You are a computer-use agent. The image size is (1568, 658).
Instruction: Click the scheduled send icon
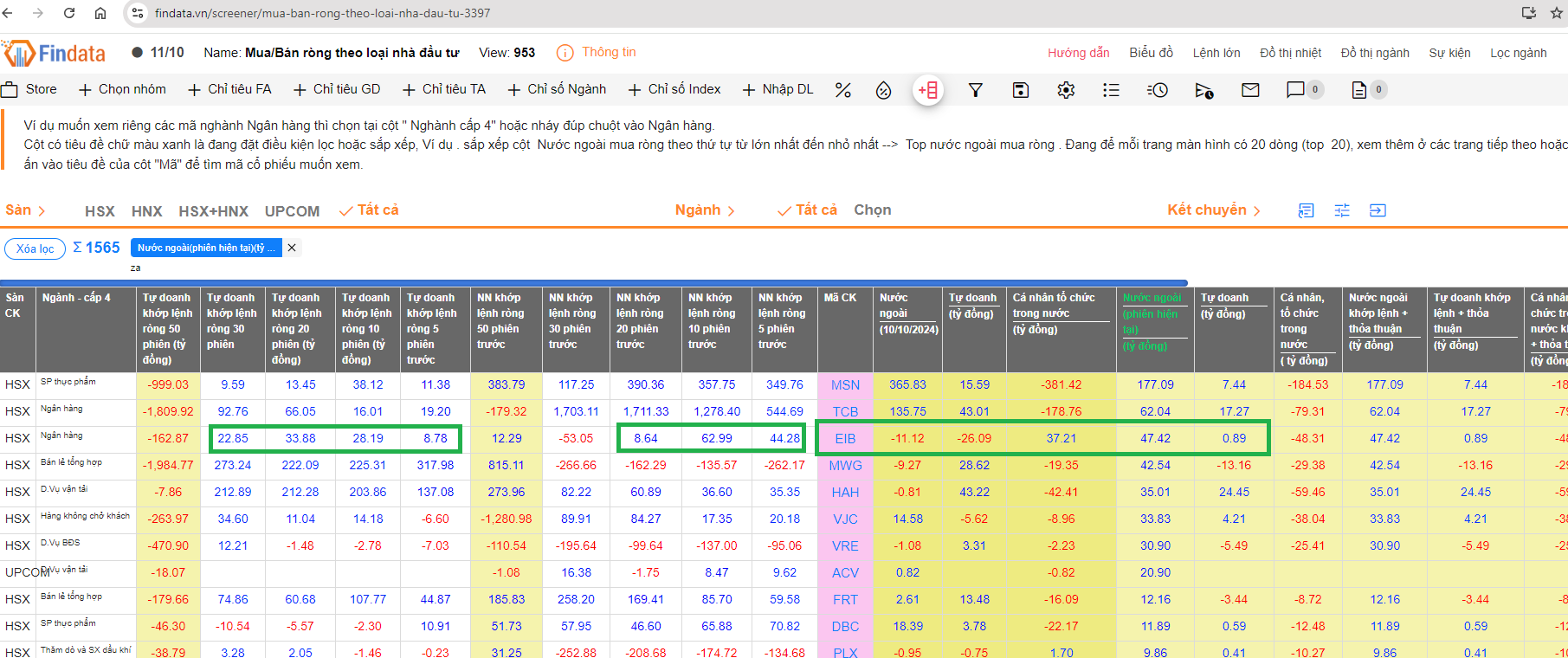click(x=1203, y=90)
